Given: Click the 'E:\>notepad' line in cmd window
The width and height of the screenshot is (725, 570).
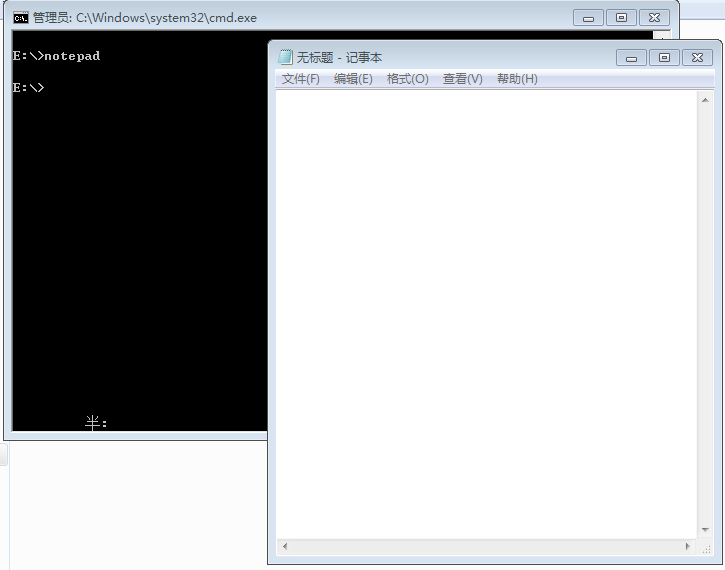Looking at the screenshot, I should click(56, 56).
